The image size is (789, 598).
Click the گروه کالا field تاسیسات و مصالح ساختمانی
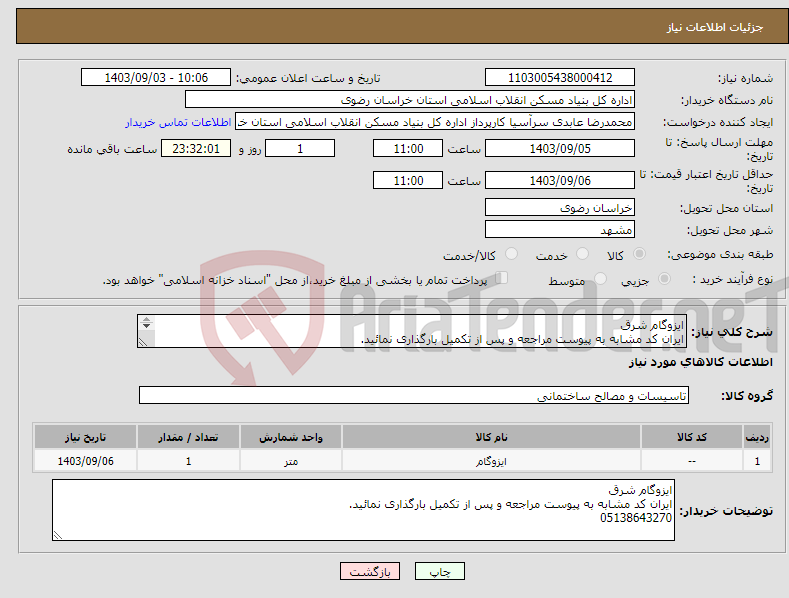(x=414, y=396)
